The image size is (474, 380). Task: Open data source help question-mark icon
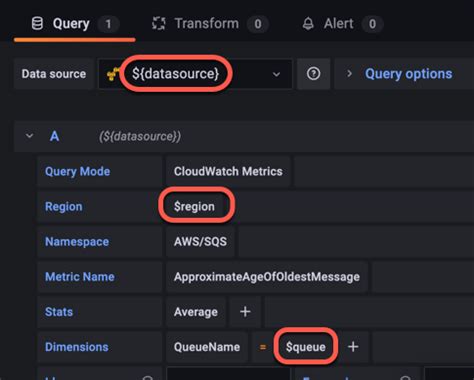coord(313,74)
